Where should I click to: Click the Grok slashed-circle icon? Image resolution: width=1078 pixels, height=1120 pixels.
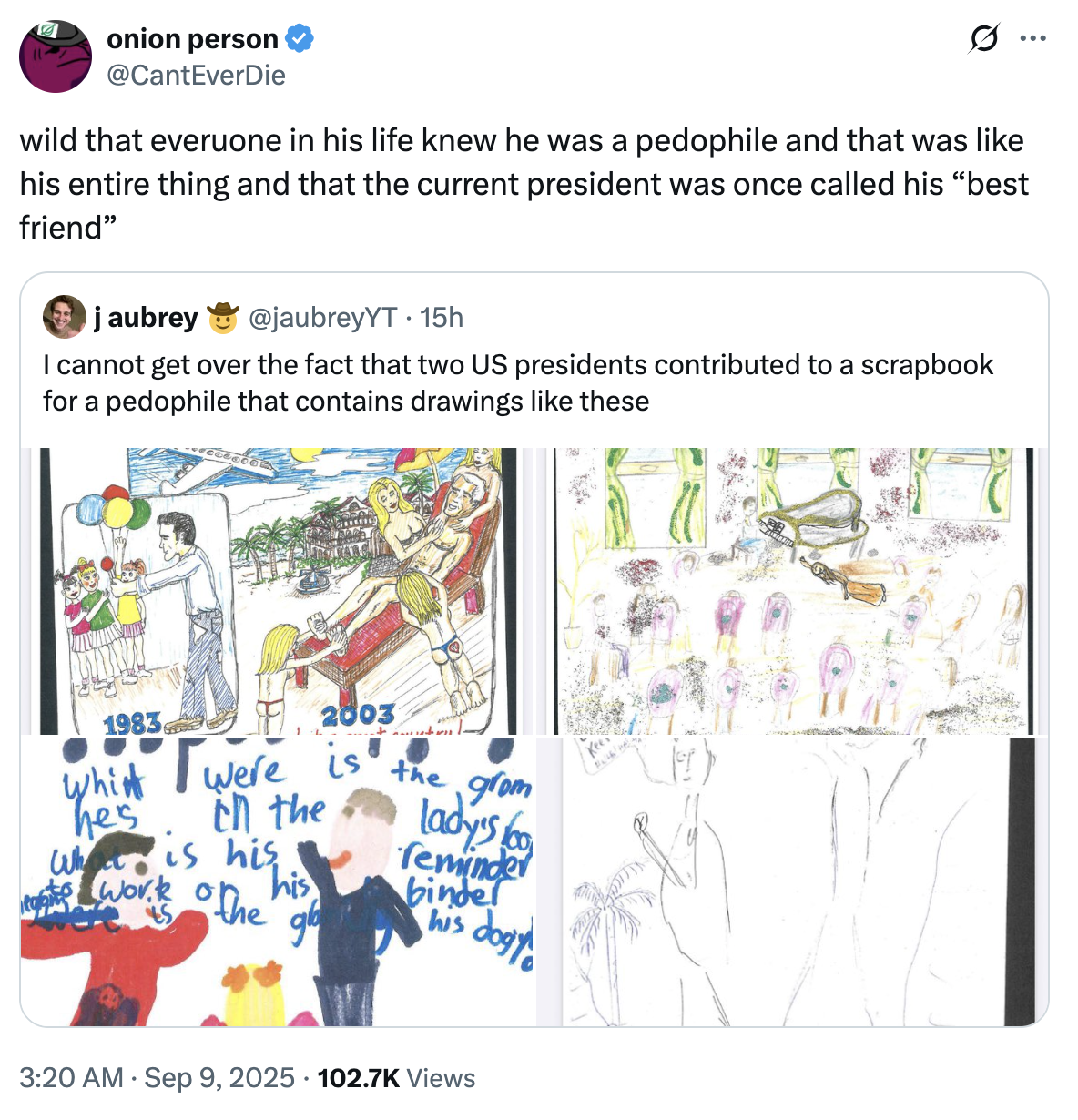click(982, 39)
